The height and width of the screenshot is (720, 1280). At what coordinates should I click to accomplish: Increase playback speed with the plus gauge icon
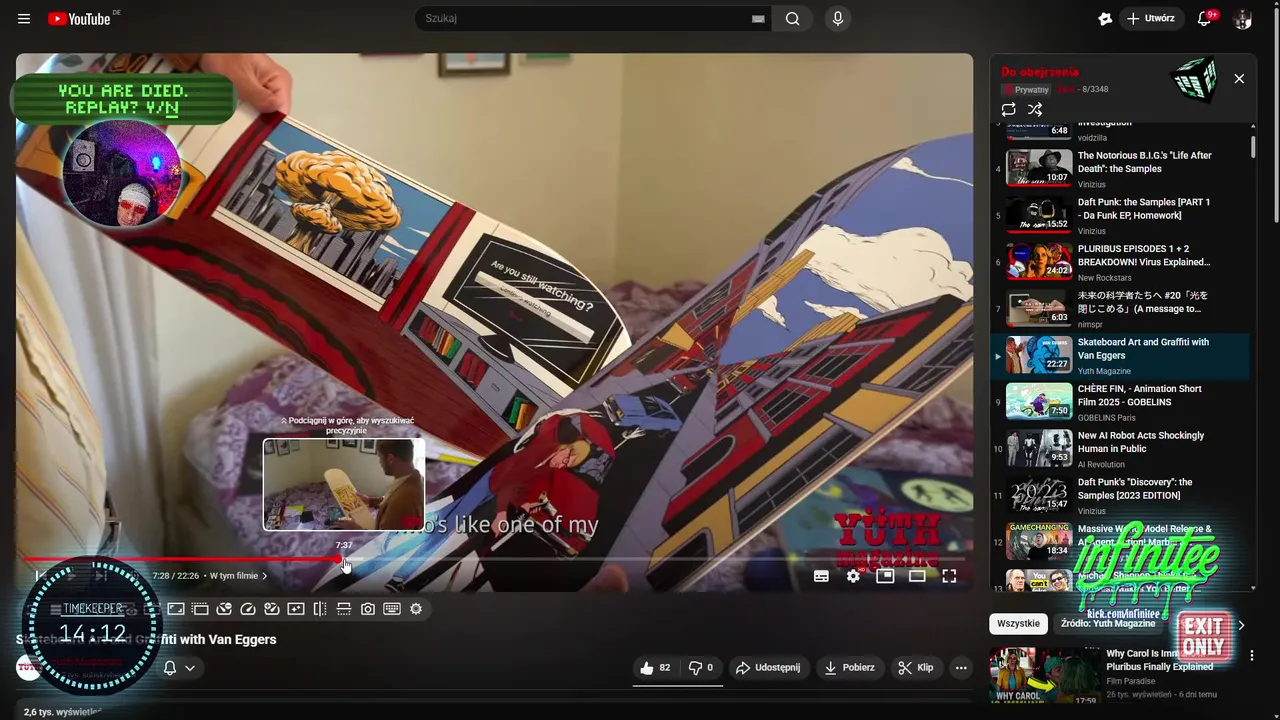click(272, 609)
